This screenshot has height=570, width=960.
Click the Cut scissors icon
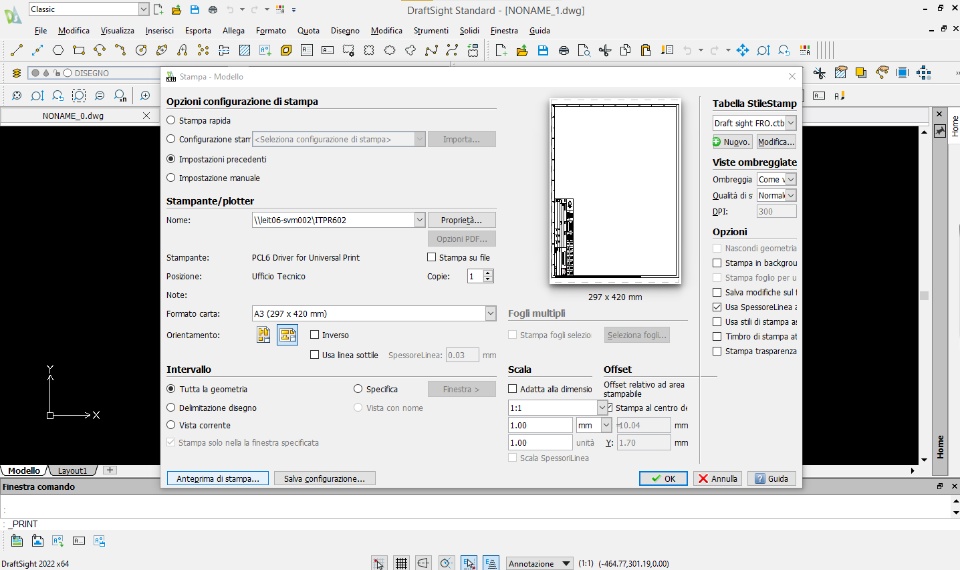[605, 50]
